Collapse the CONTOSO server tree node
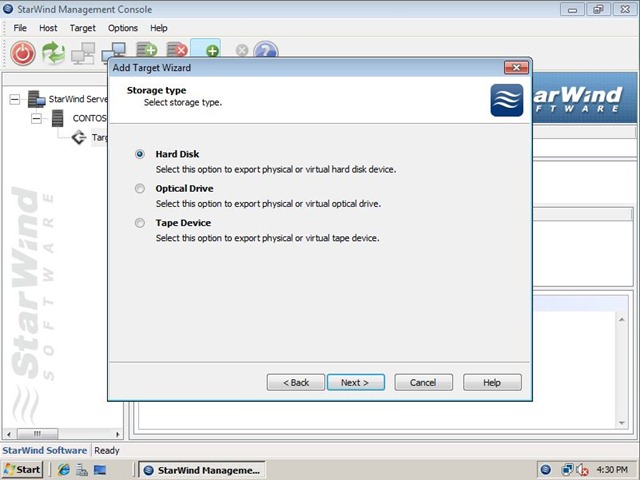The width and height of the screenshot is (640, 480). pyautogui.click(x=36, y=118)
